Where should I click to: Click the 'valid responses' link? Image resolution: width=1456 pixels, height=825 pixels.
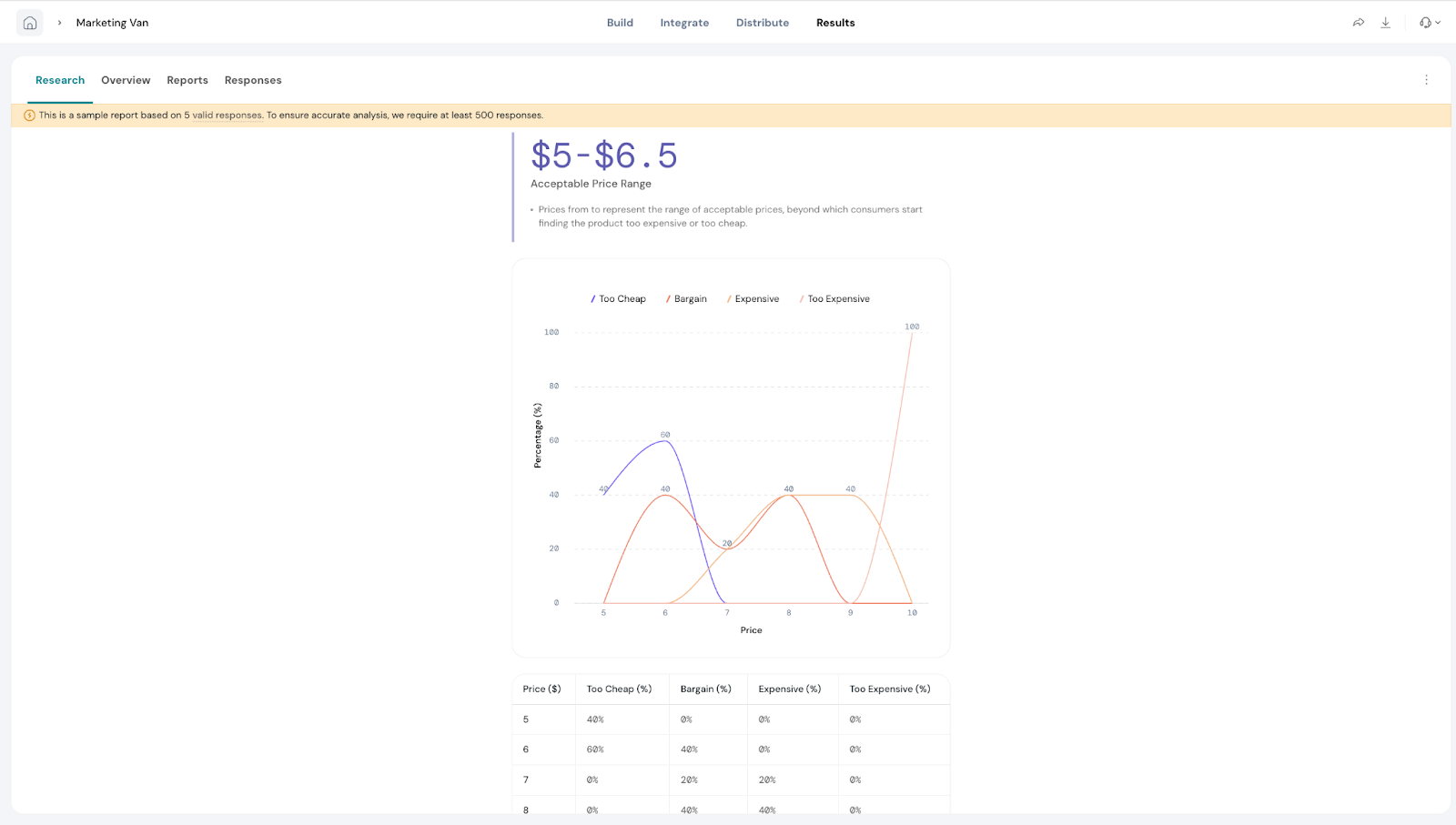(x=227, y=116)
